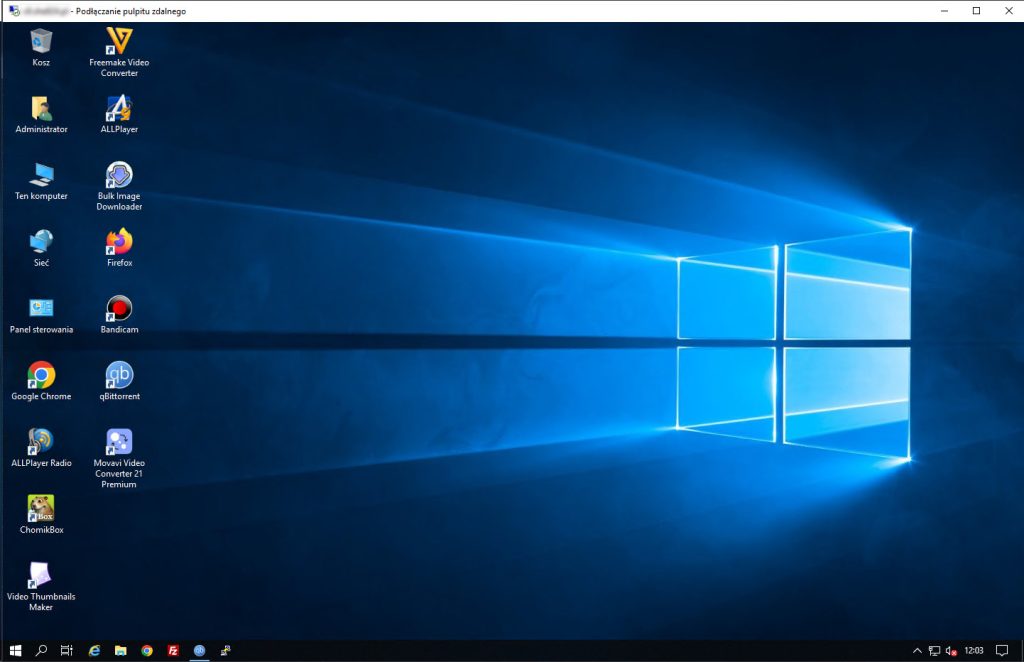Open the notification action center
The height and width of the screenshot is (662, 1024).
pyautogui.click(x=1002, y=650)
